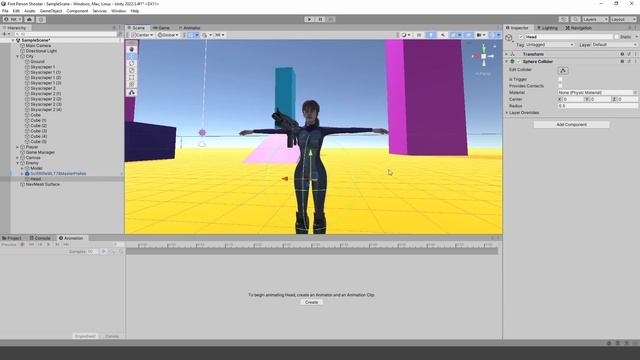Screen dimensions: 640x360
Task: Enable the Provides Contacts checkbox
Action: click(x=560, y=86)
